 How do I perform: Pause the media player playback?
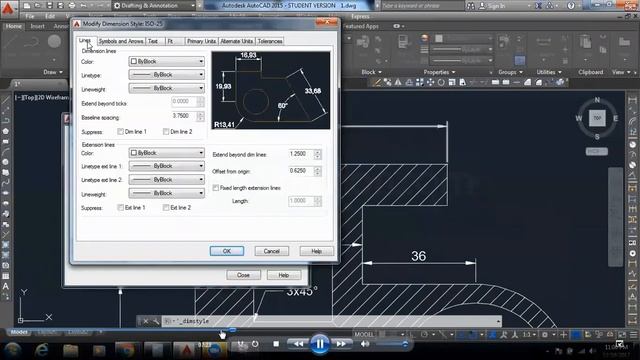click(x=320, y=344)
